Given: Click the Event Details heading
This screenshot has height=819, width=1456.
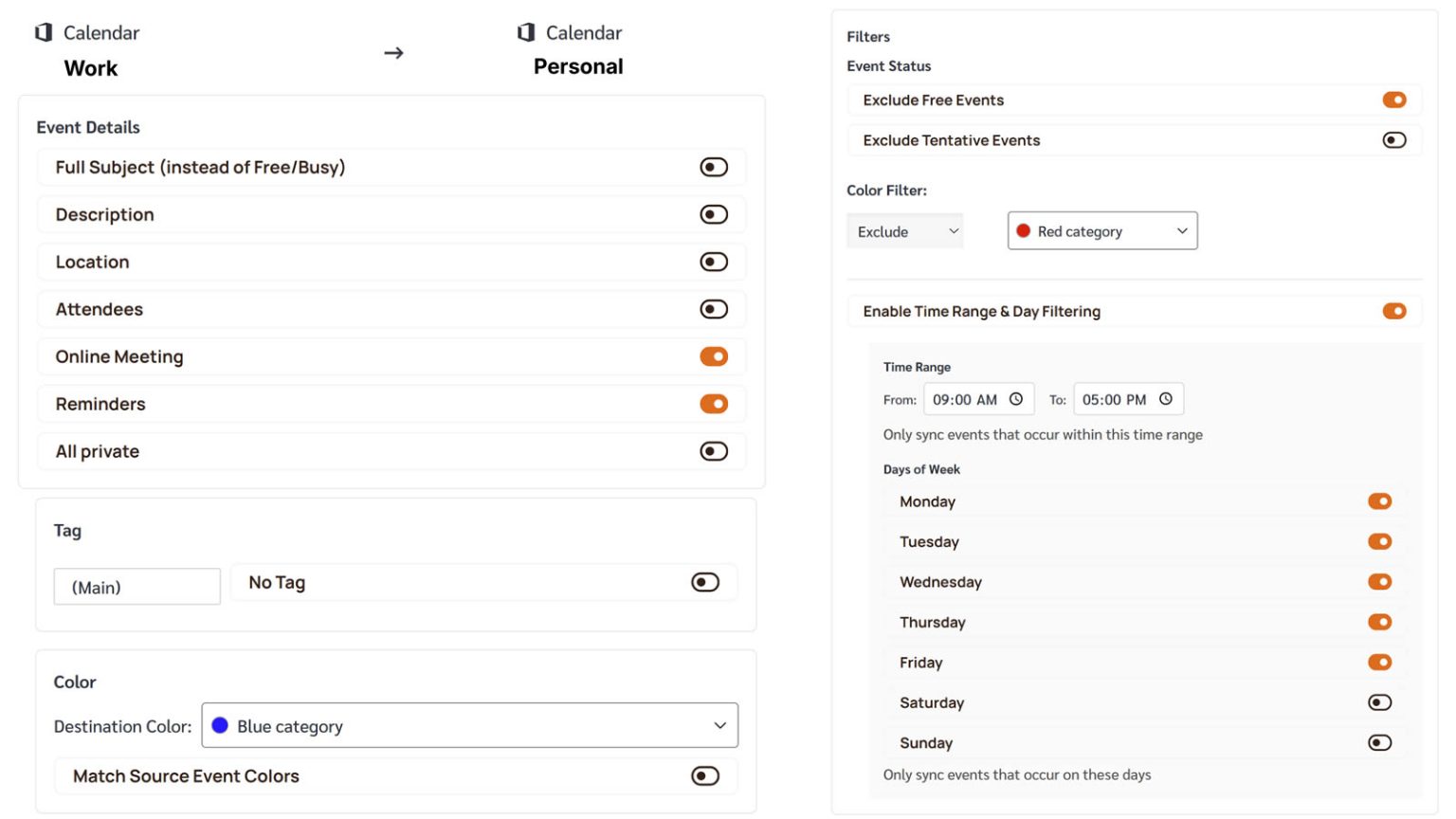Looking at the screenshot, I should (88, 127).
